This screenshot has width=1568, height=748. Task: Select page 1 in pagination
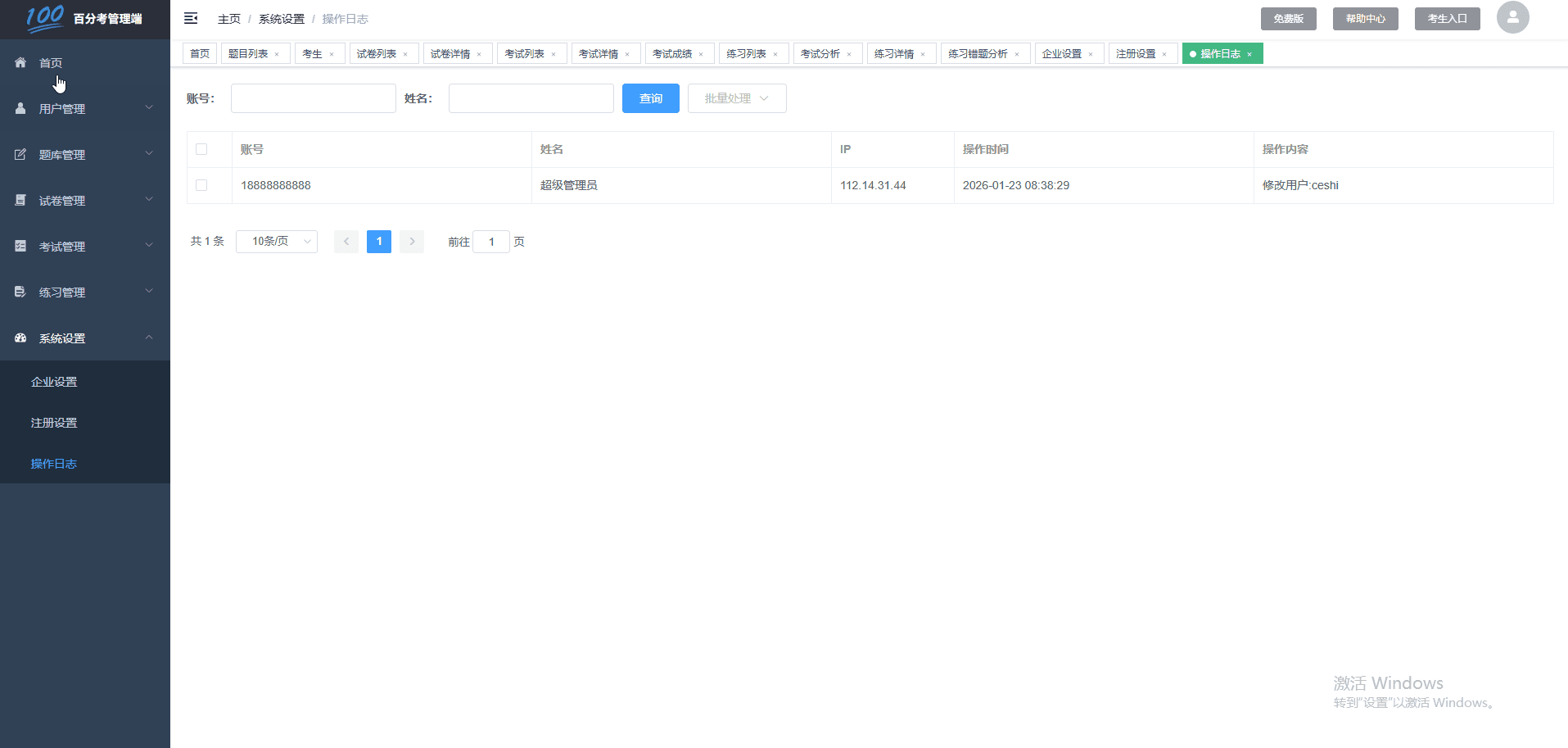(x=378, y=241)
